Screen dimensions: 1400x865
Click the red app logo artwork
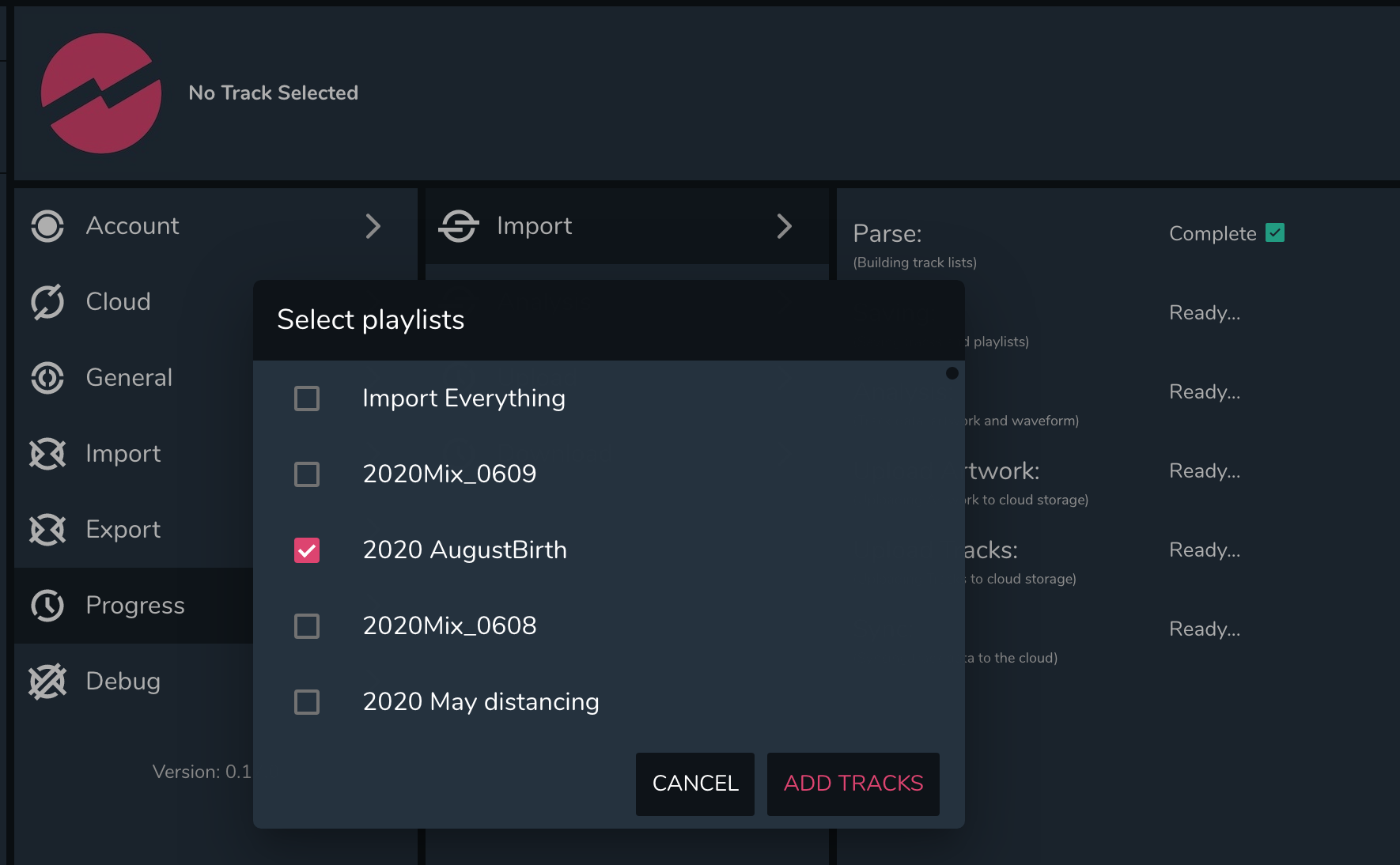pos(101,93)
